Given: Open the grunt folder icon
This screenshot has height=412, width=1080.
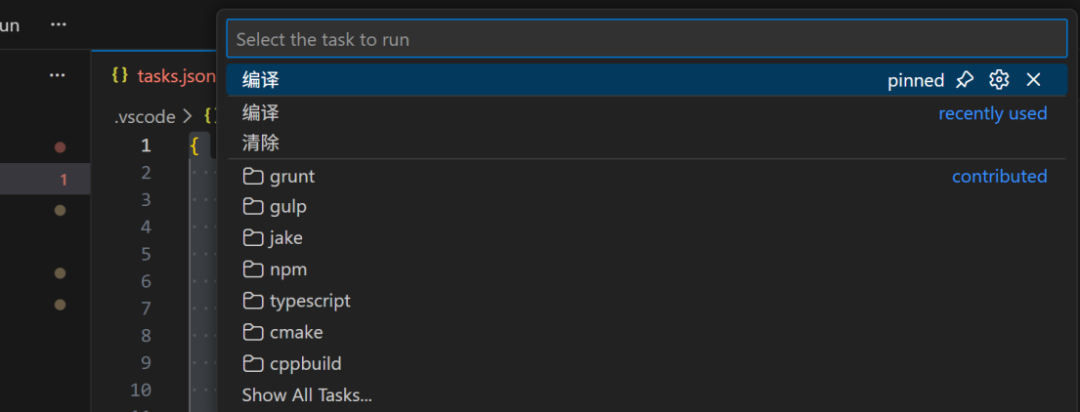Looking at the screenshot, I should click(x=253, y=176).
